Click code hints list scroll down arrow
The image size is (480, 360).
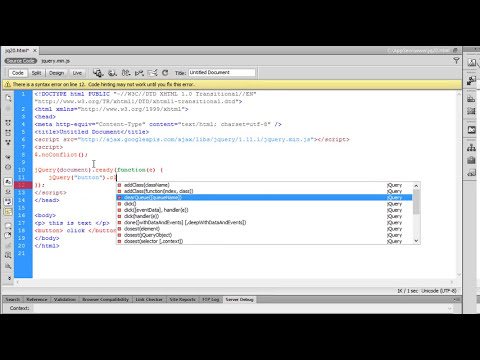pos(416,241)
